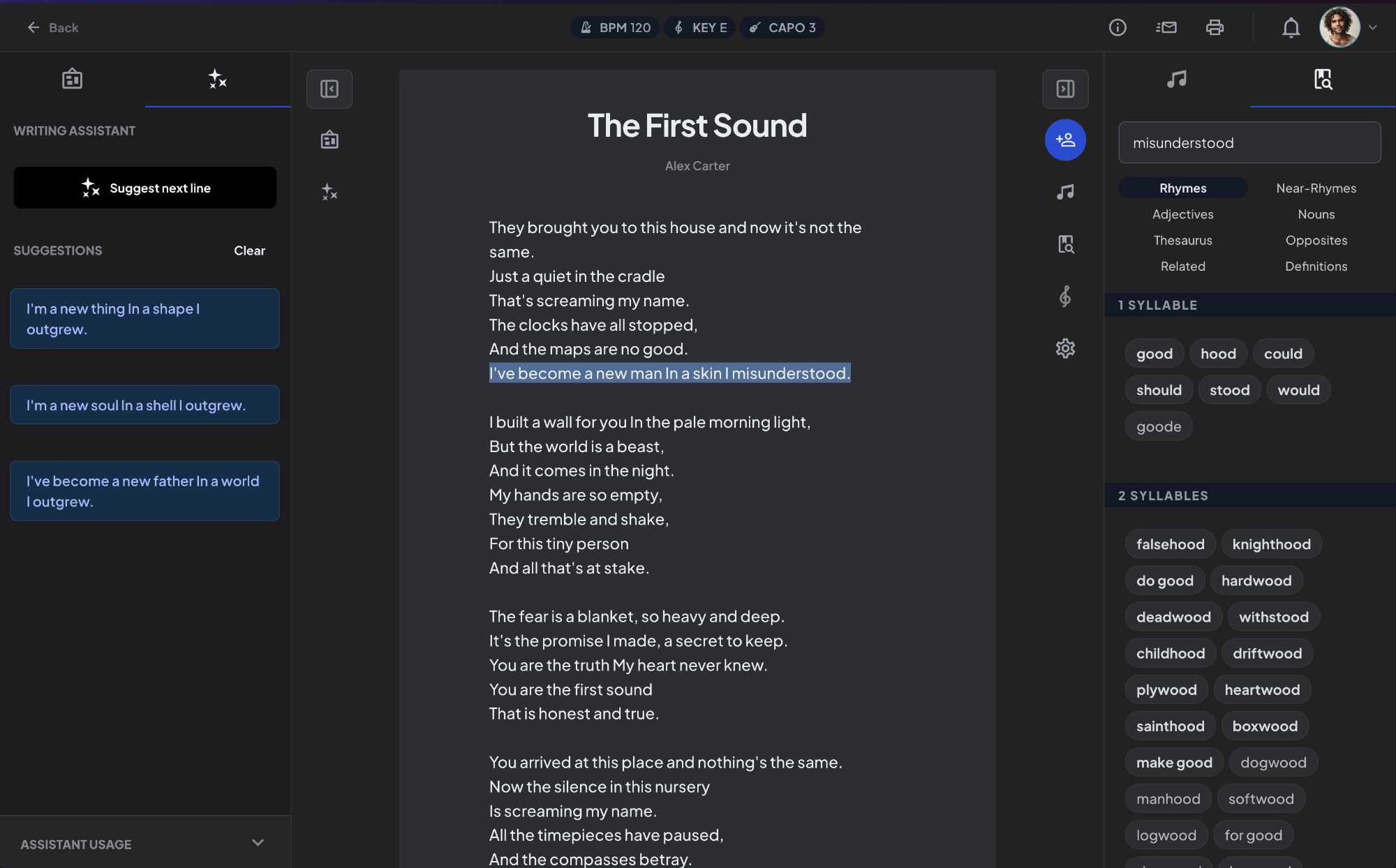Select the music note tool in right rail
Screen dimensions: 1396x868
coord(1065,191)
